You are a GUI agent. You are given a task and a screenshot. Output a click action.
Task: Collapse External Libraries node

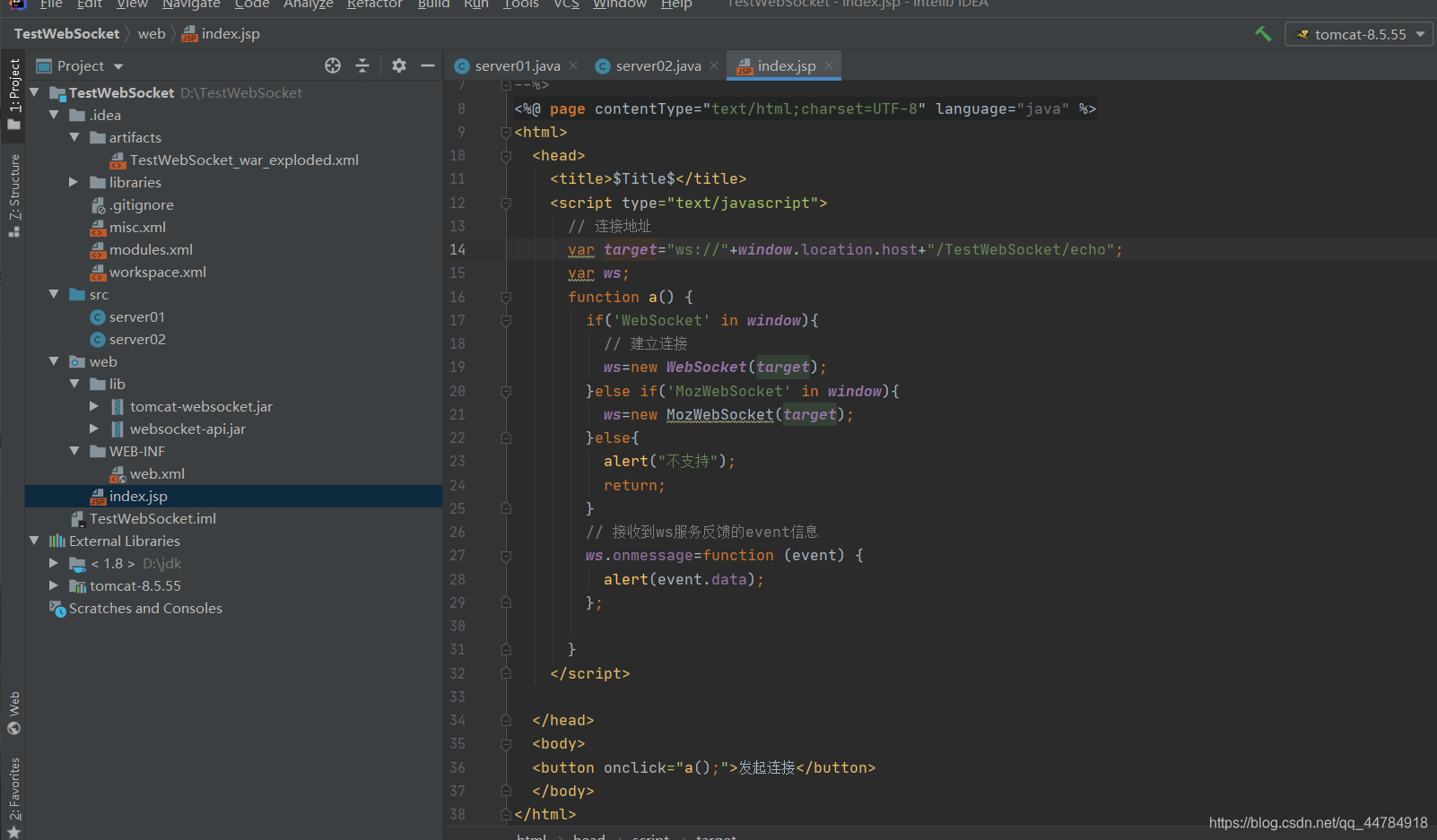tap(34, 541)
